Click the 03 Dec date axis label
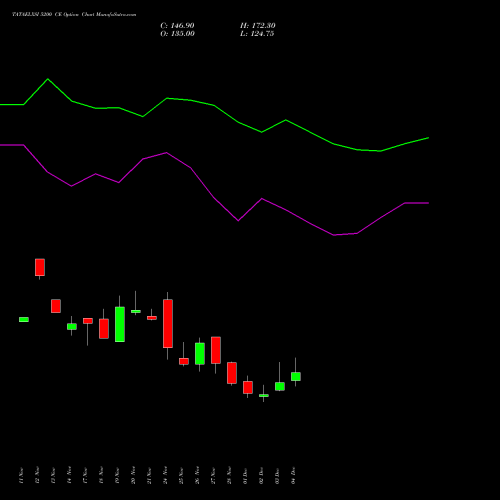This screenshot has height=500, width=500. click(x=277, y=476)
